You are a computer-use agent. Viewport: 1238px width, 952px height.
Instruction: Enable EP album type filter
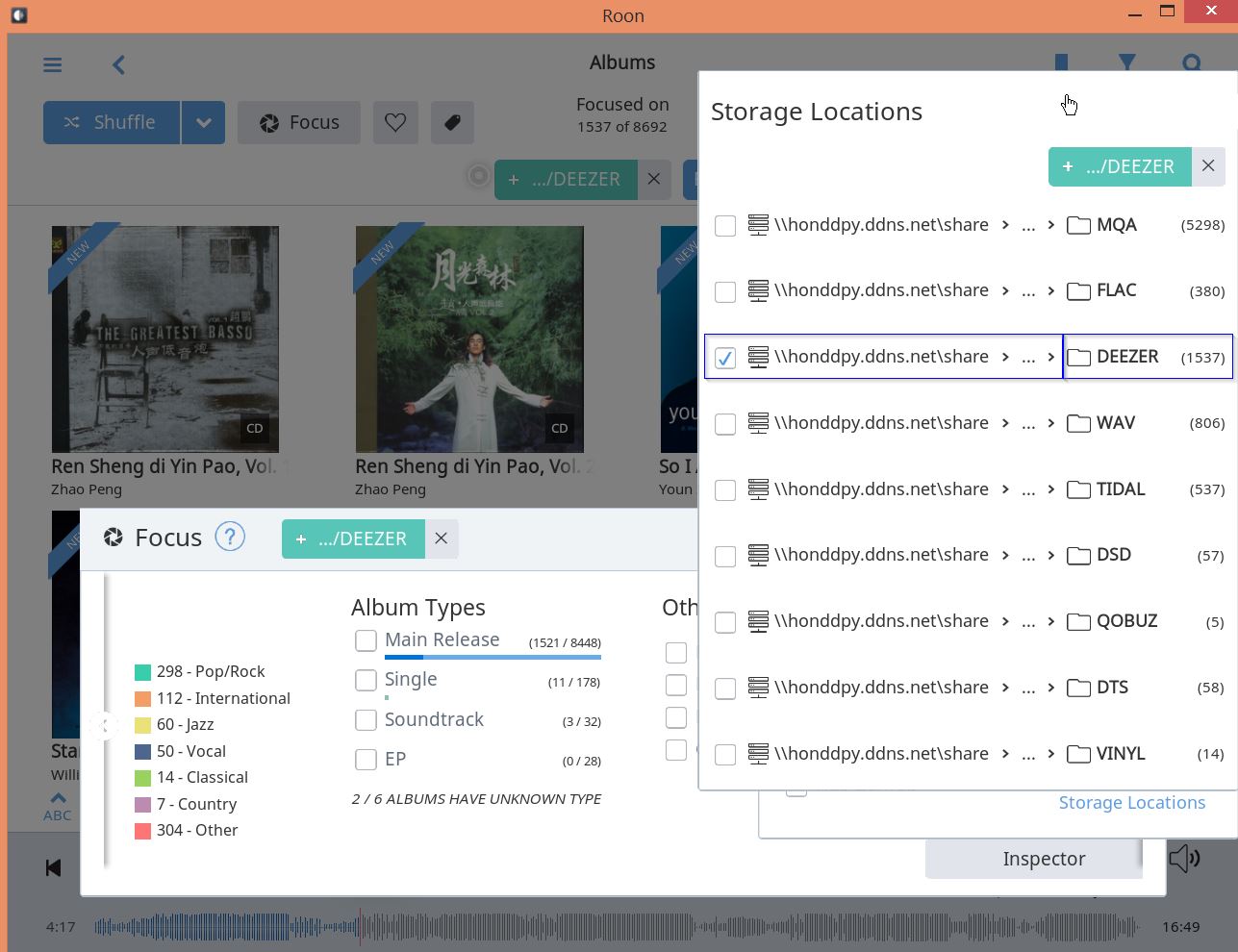(x=366, y=760)
